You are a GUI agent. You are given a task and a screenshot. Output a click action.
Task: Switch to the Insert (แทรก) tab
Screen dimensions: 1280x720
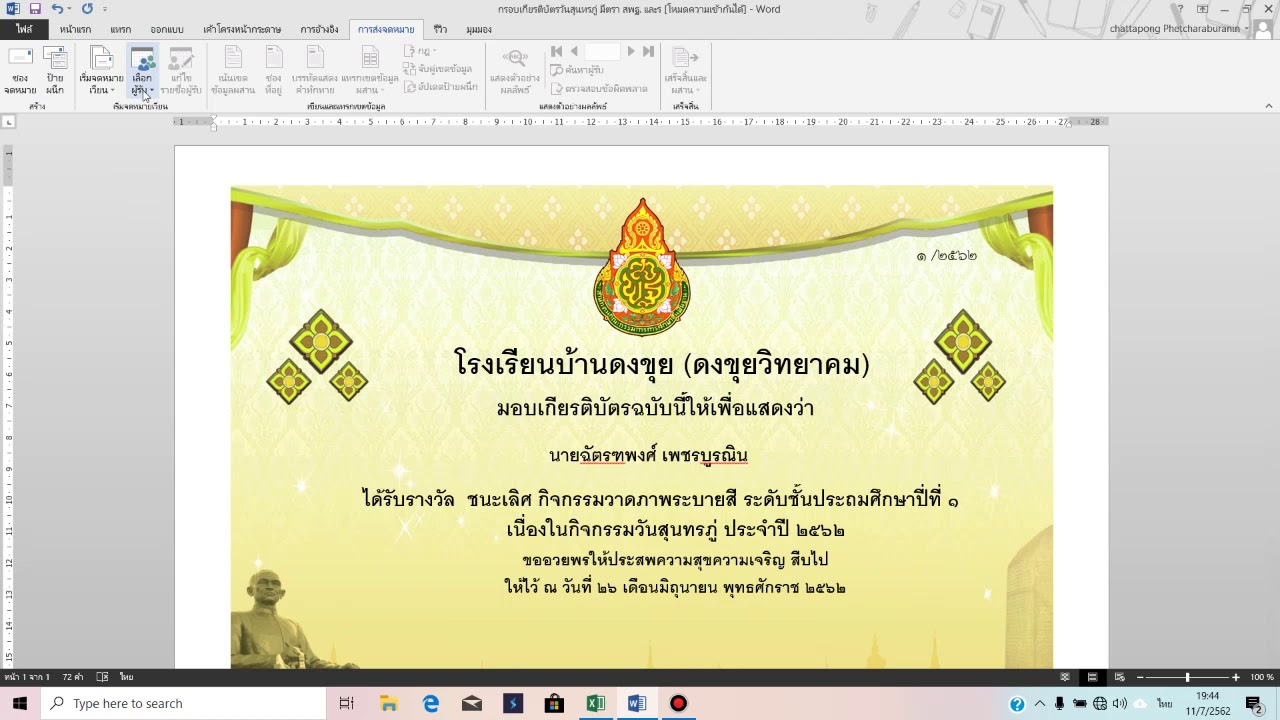point(121,30)
